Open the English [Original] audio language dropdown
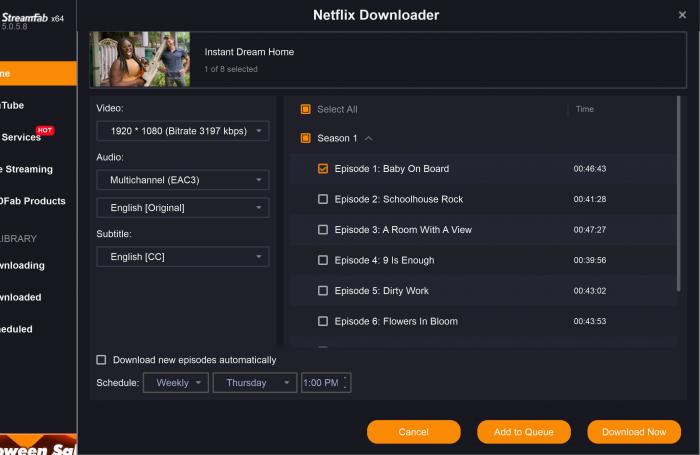 coord(183,208)
